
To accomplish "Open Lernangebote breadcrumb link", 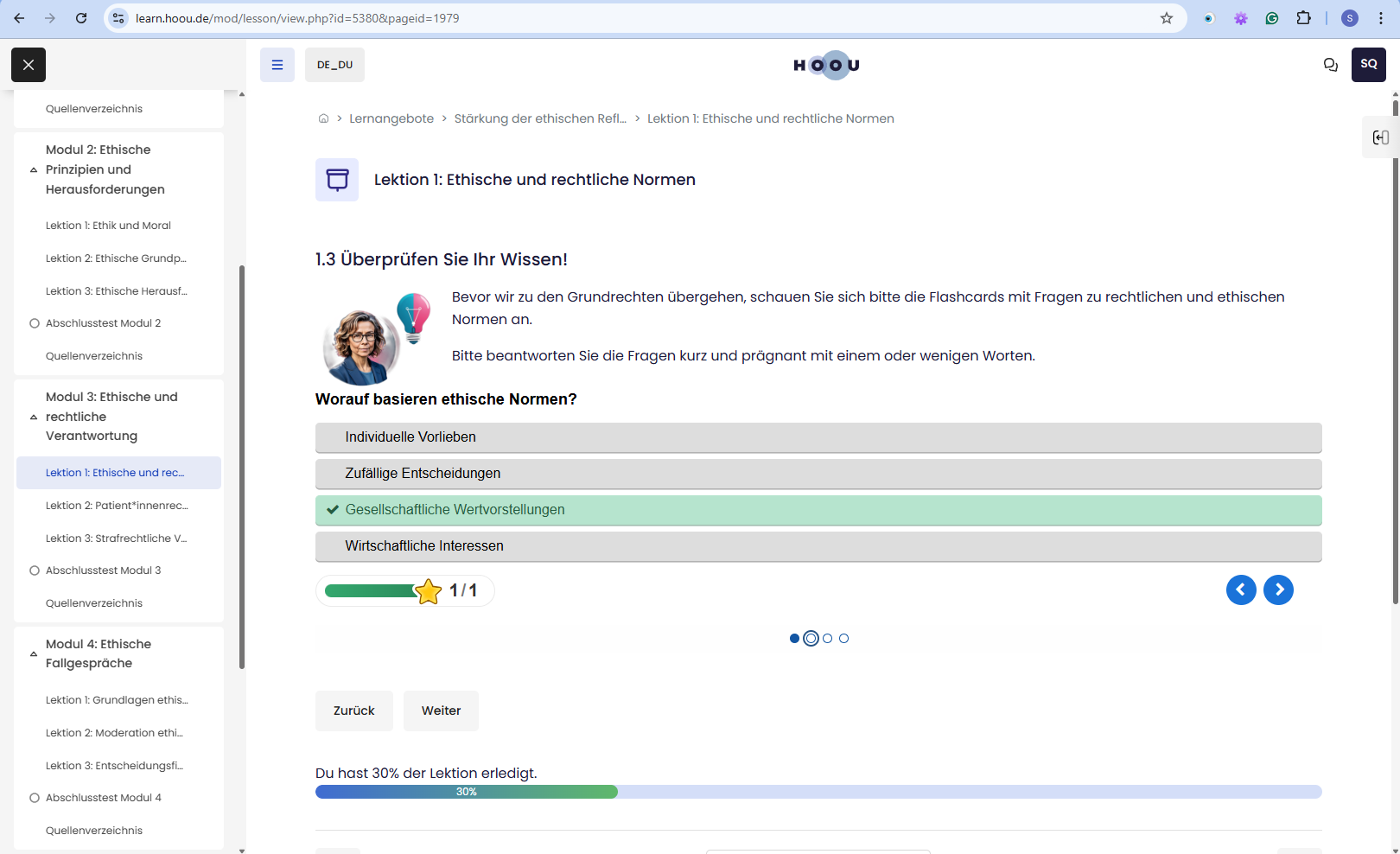I will click(391, 118).
